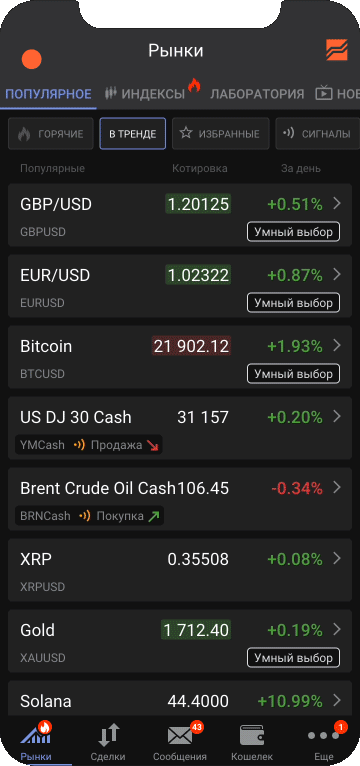The height and width of the screenshot is (766, 360).
Task: Open Сделки trades arrows icon
Action: (108, 735)
